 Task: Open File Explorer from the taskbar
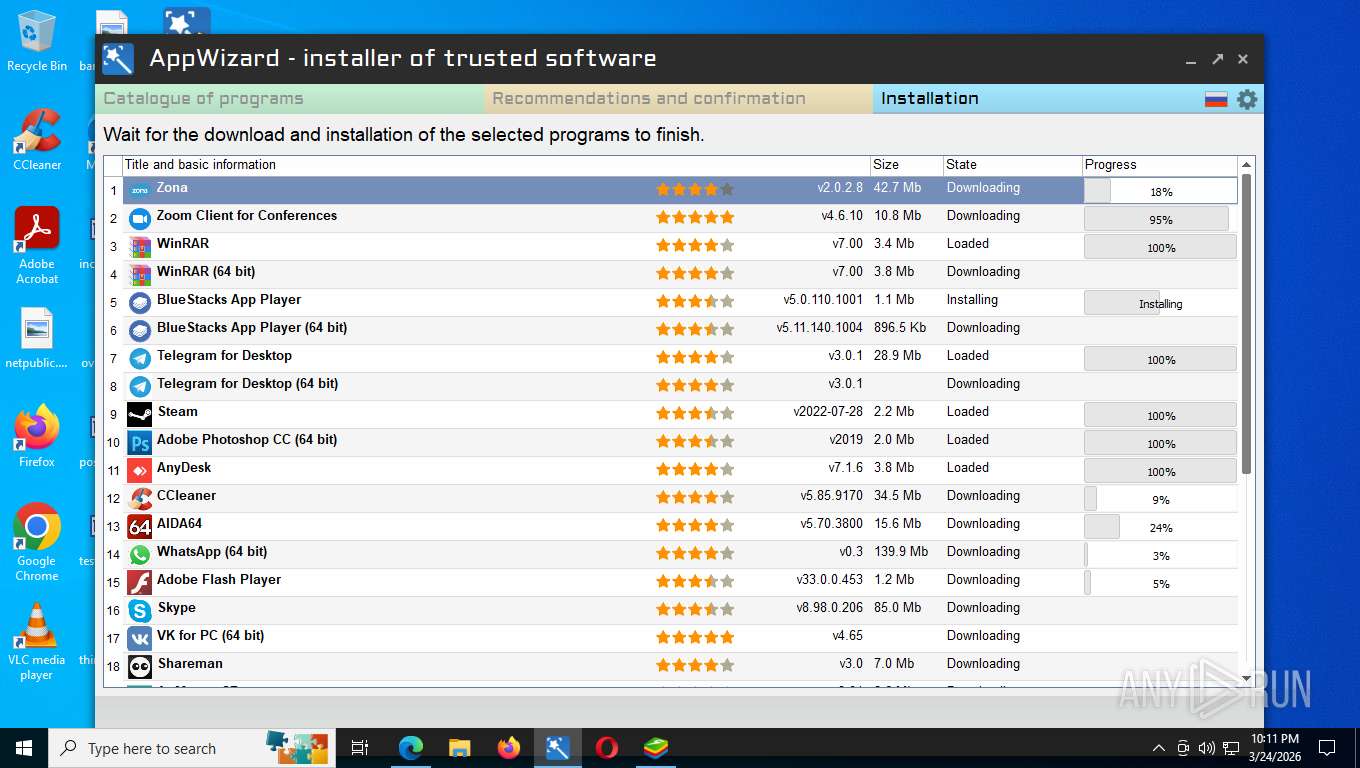click(x=460, y=747)
